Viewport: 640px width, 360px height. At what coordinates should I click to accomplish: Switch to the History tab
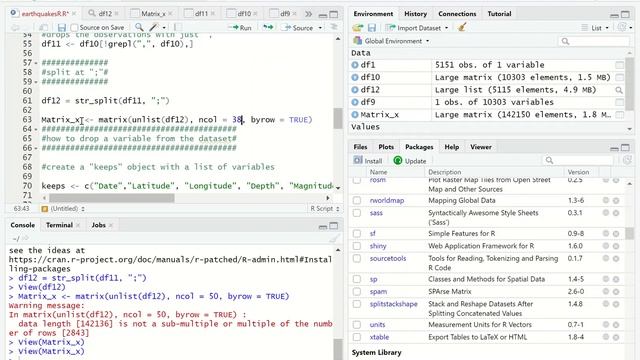pos(415,14)
